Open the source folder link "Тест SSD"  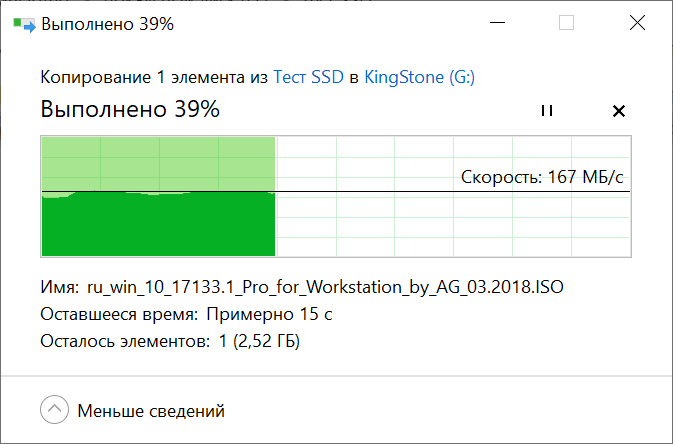308,77
